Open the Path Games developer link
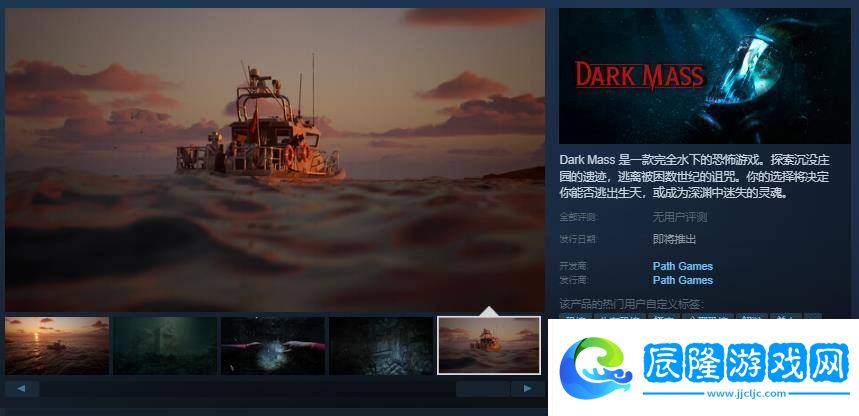859x416 pixels. (x=683, y=266)
